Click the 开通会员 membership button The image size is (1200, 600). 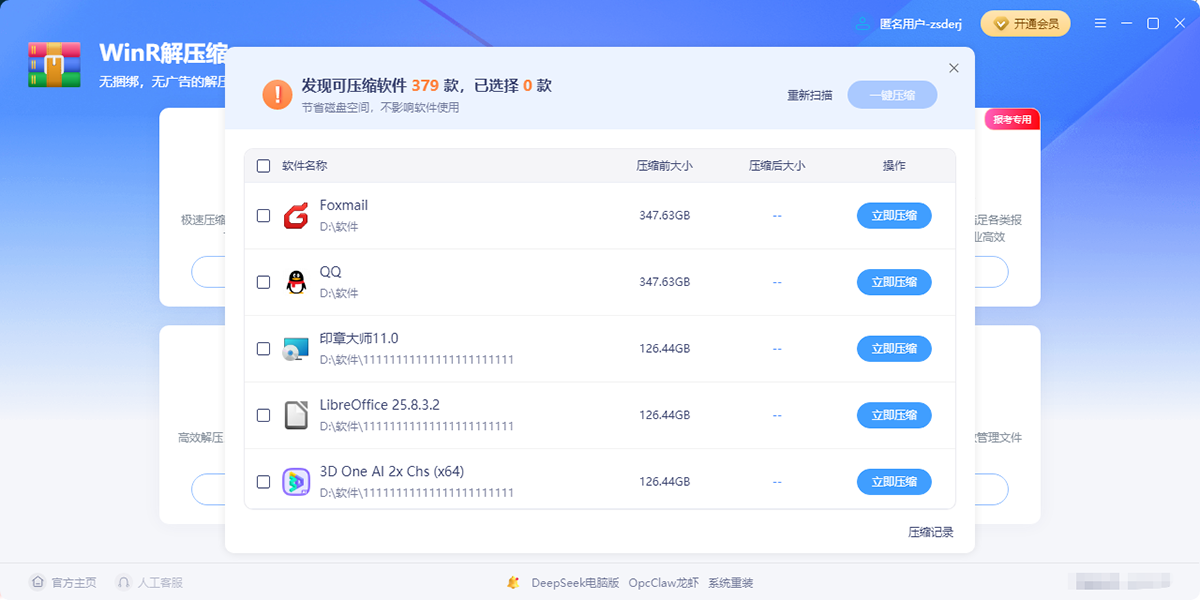click(1025, 23)
